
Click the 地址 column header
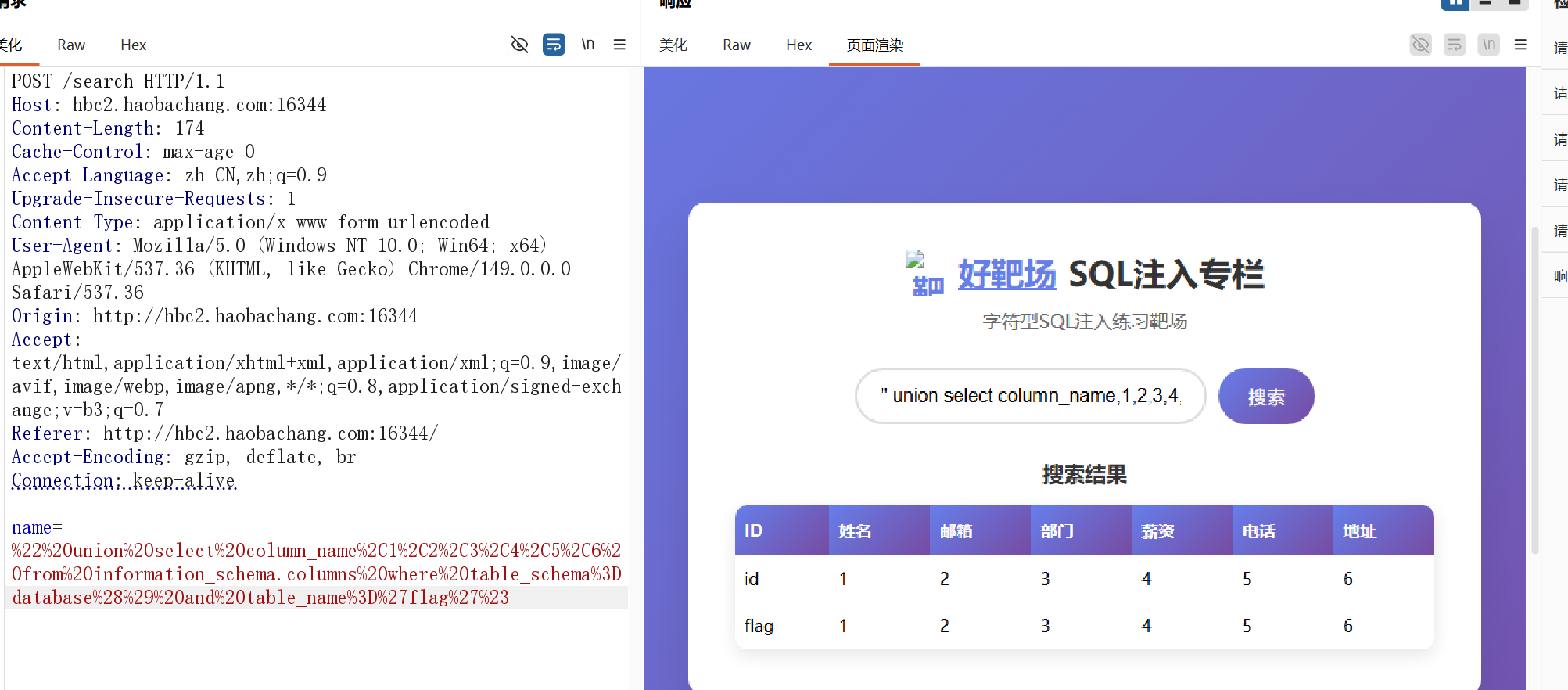coord(1383,530)
